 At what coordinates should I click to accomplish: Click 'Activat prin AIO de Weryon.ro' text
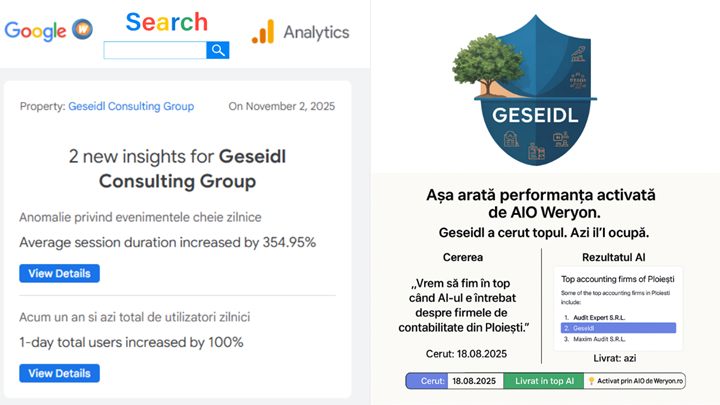(x=640, y=381)
